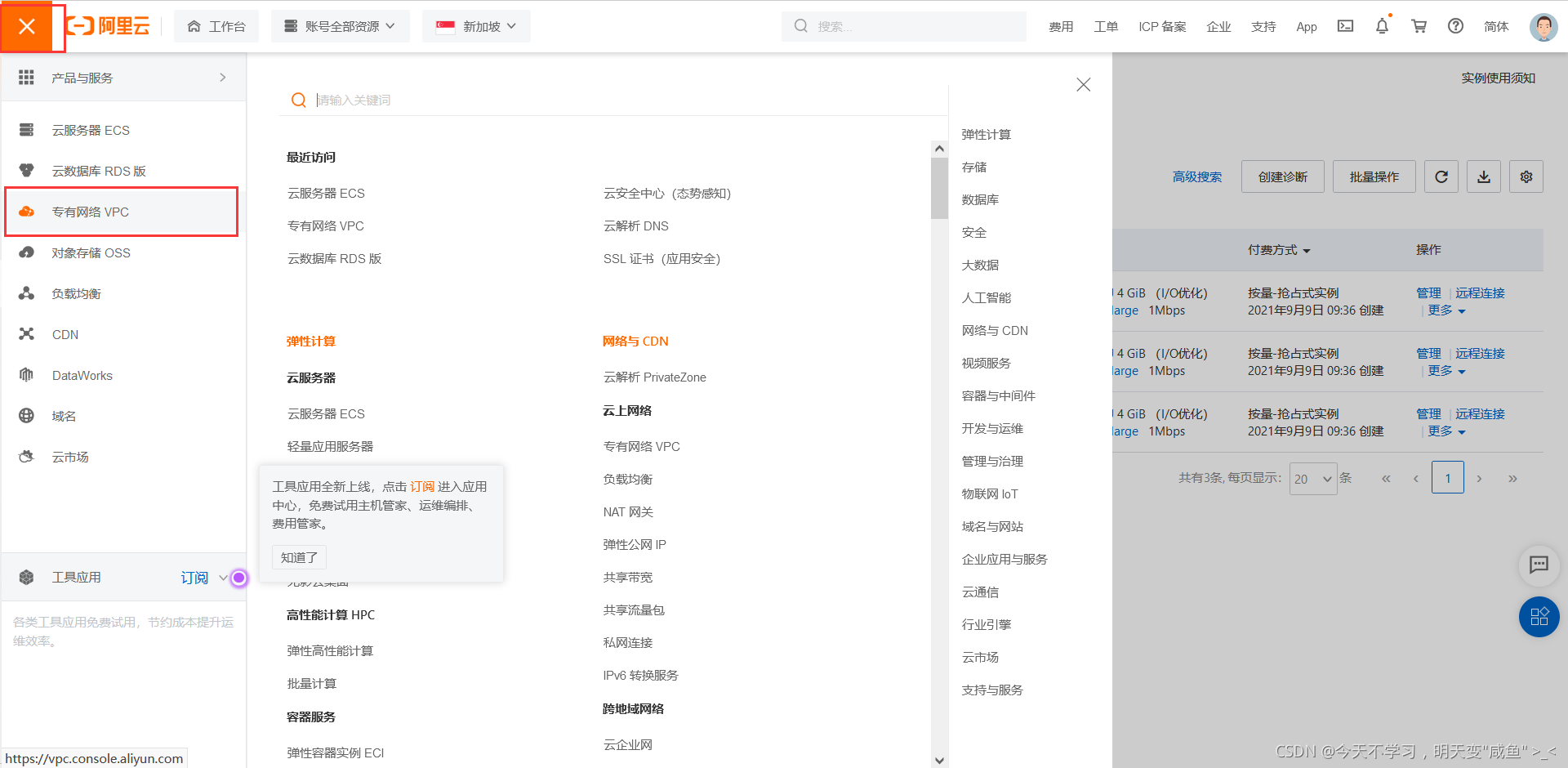This screenshot has height=768, width=1568.
Task: Open the feedback chat bubble icon
Action: (x=1539, y=565)
